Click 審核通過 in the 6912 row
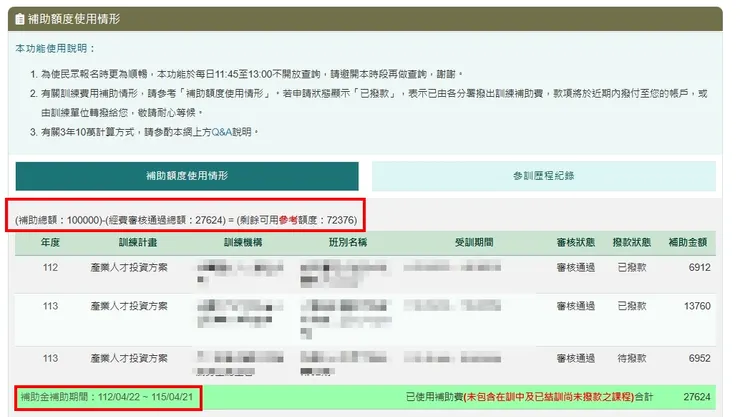The image size is (740, 417). coord(576,267)
